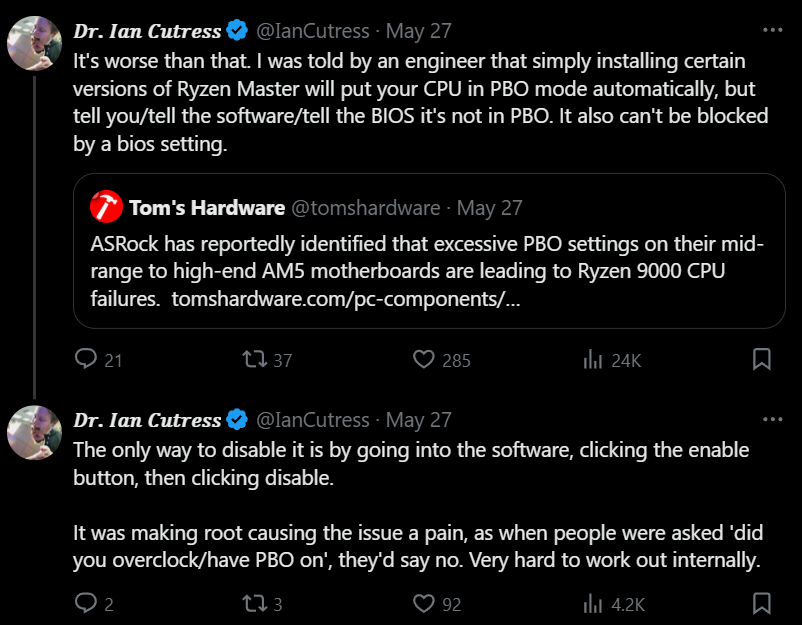Click the @IanCutress handle on second tweet
Viewport: 802px width, 625px height.
tap(313, 420)
